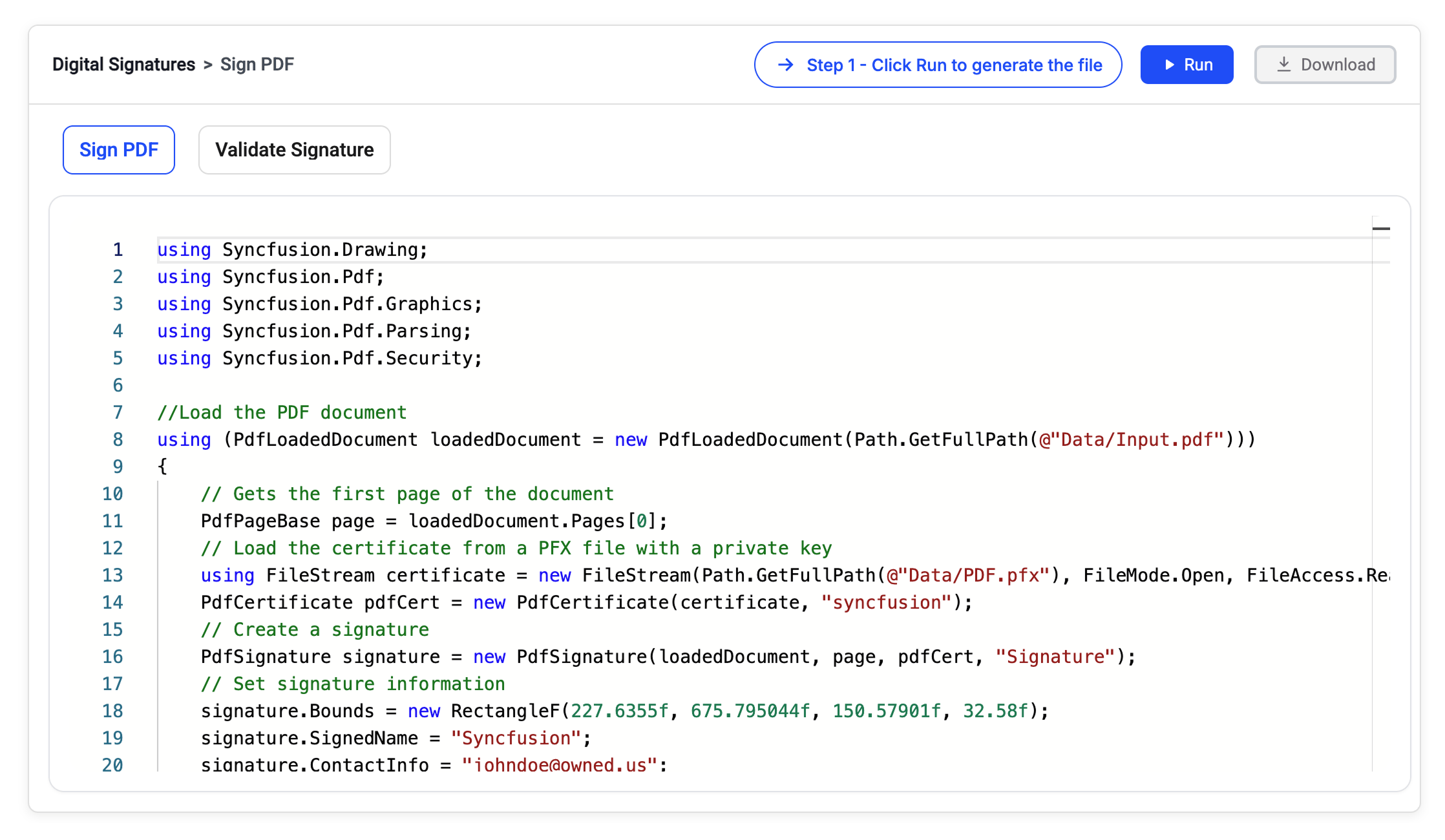Click line number 13 in gutter
1445x840 pixels.
point(112,575)
